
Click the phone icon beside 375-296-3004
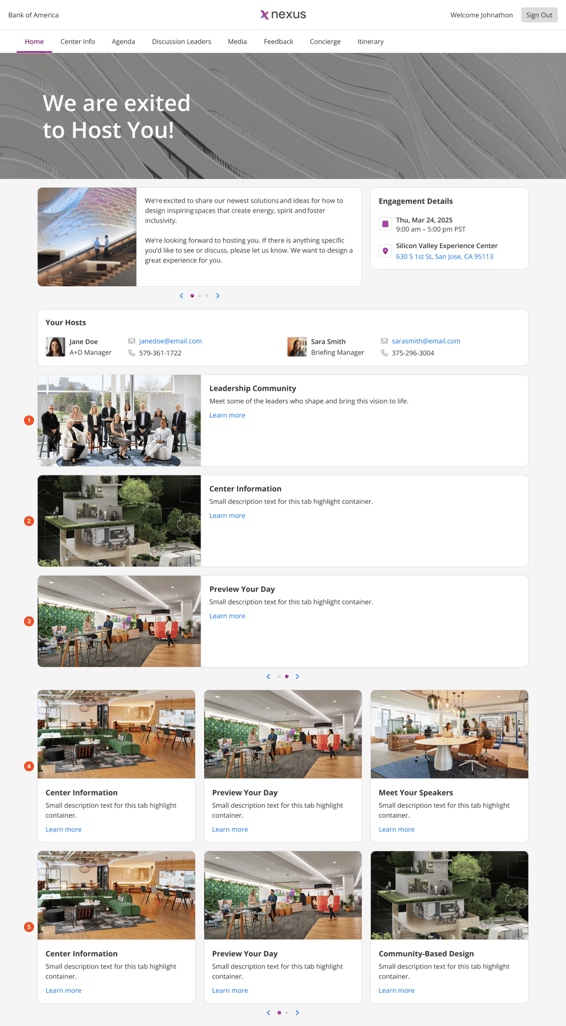(385, 353)
